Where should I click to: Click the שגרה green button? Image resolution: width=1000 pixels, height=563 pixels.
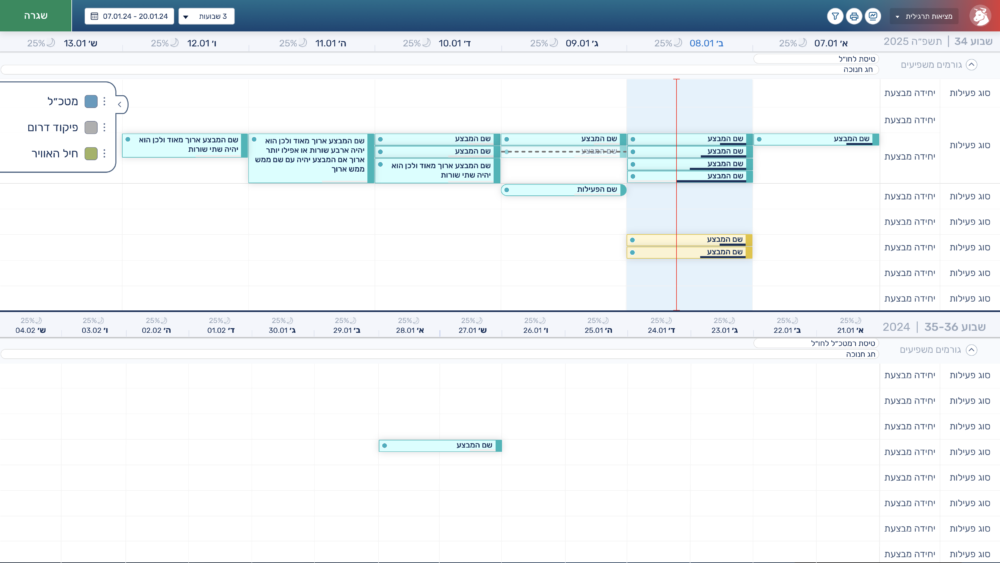[36, 15]
